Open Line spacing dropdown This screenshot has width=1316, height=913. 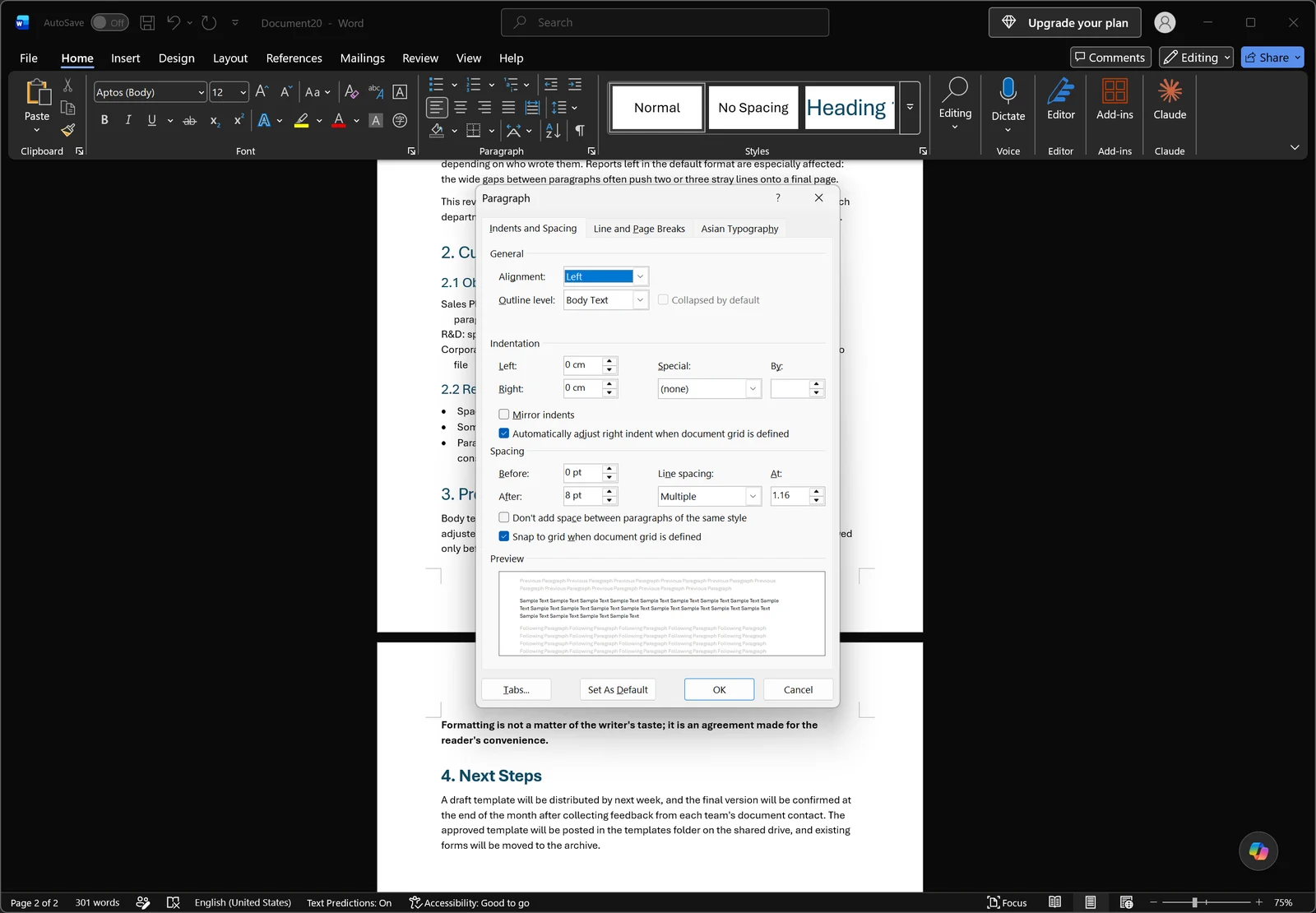click(x=753, y=496)
